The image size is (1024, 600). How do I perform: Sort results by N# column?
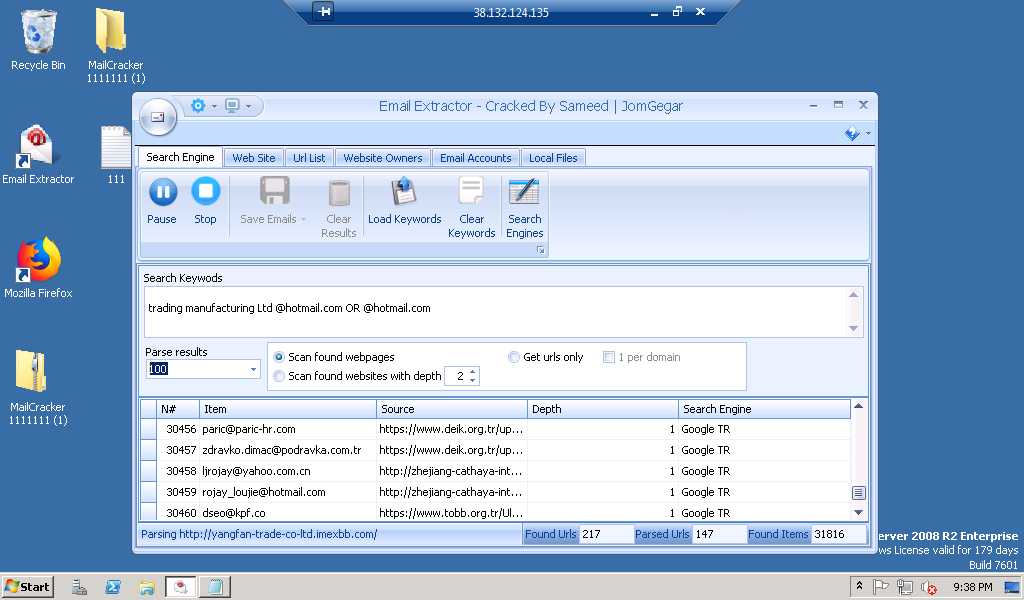pos(178,409)
